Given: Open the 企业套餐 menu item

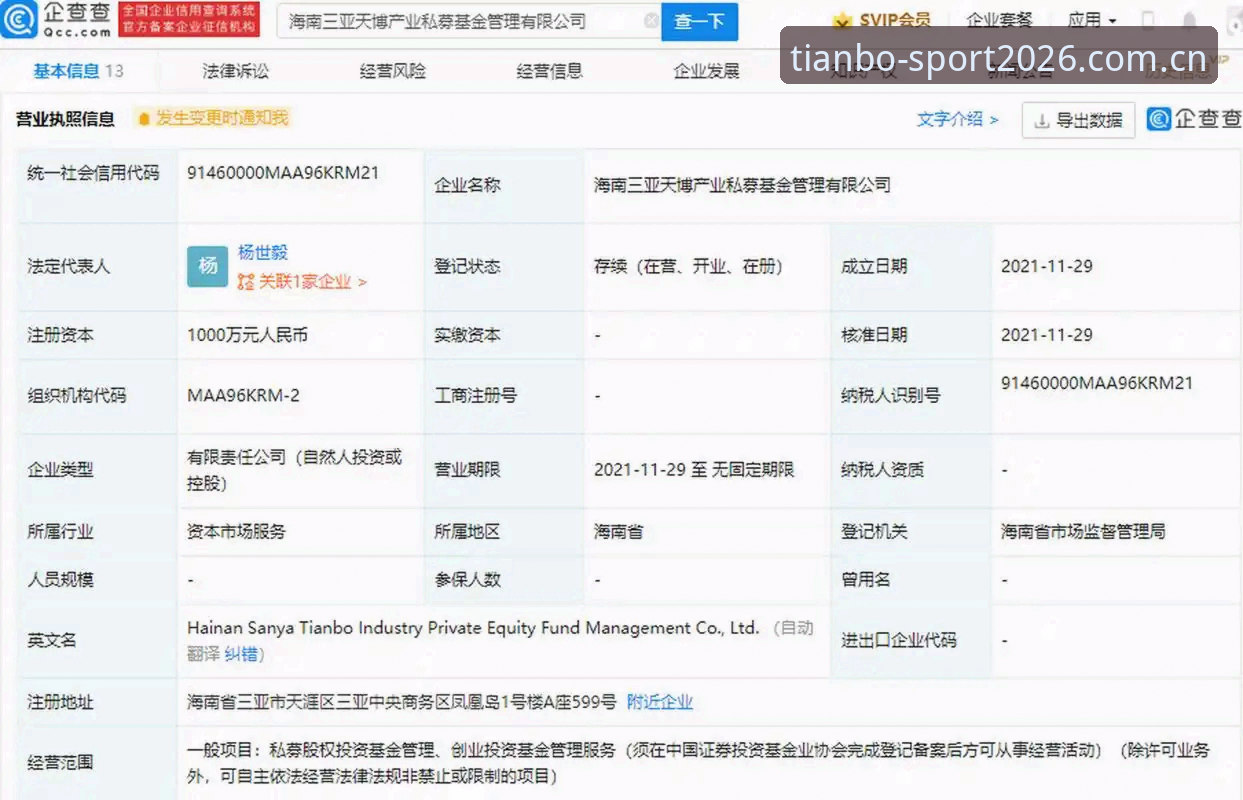Looking at the screenshot, I should pos(999,20).
